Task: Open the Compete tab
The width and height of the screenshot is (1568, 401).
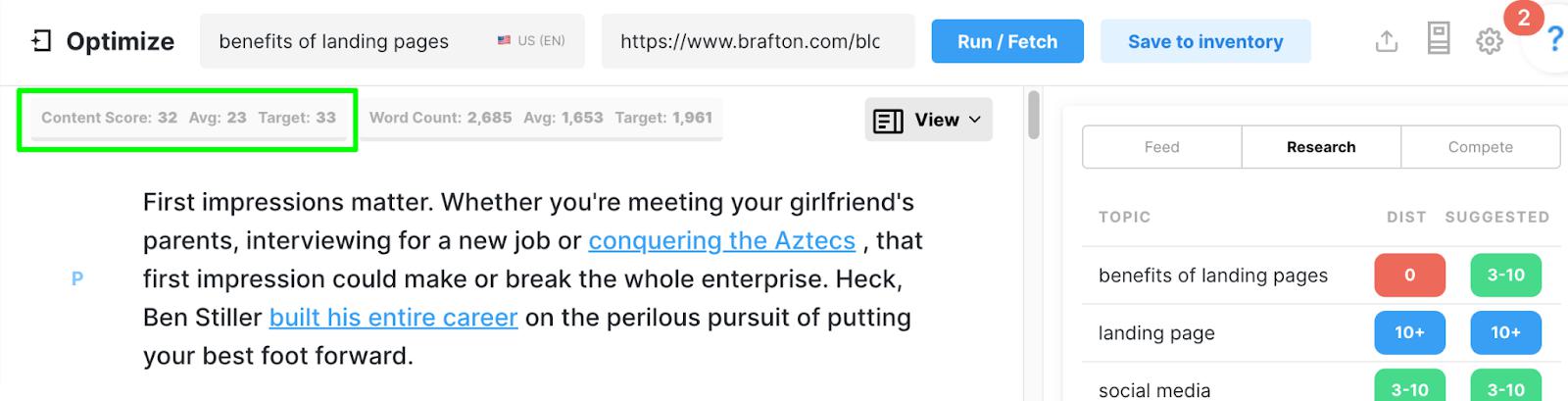Action: tap(1480, 147)
